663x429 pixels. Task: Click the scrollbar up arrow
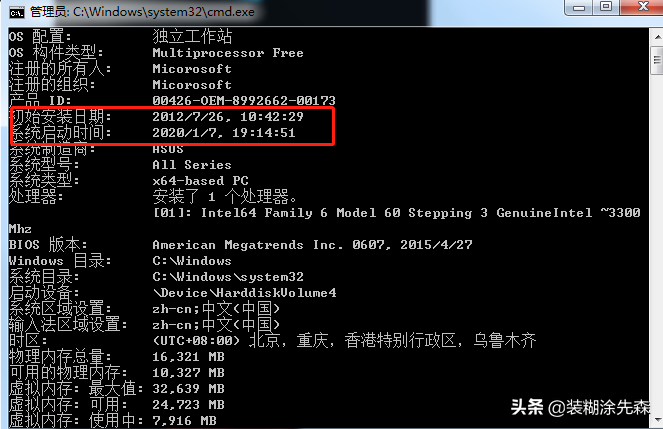pyautogui.click(x=657, y=37)
